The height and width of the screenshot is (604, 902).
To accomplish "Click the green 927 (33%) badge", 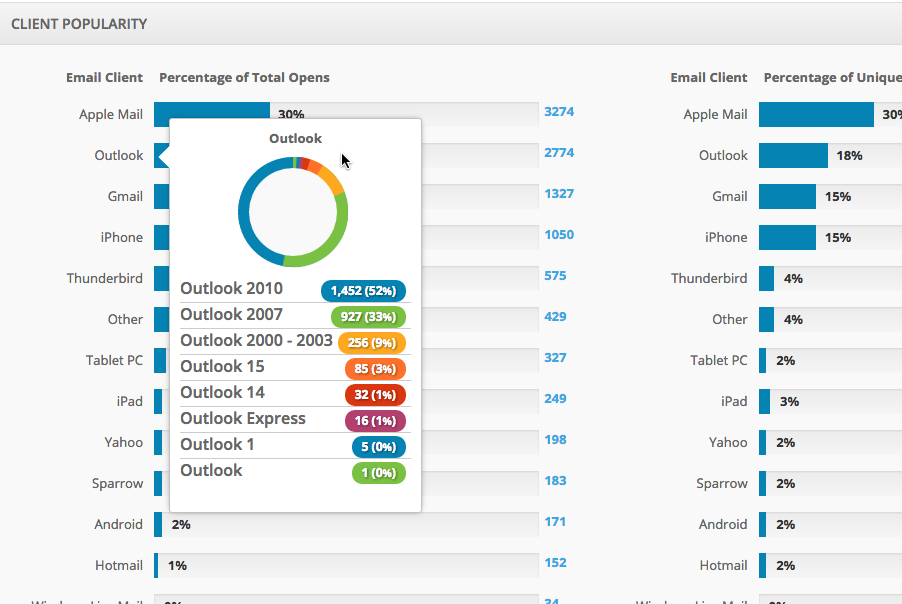I will (368, 317).
